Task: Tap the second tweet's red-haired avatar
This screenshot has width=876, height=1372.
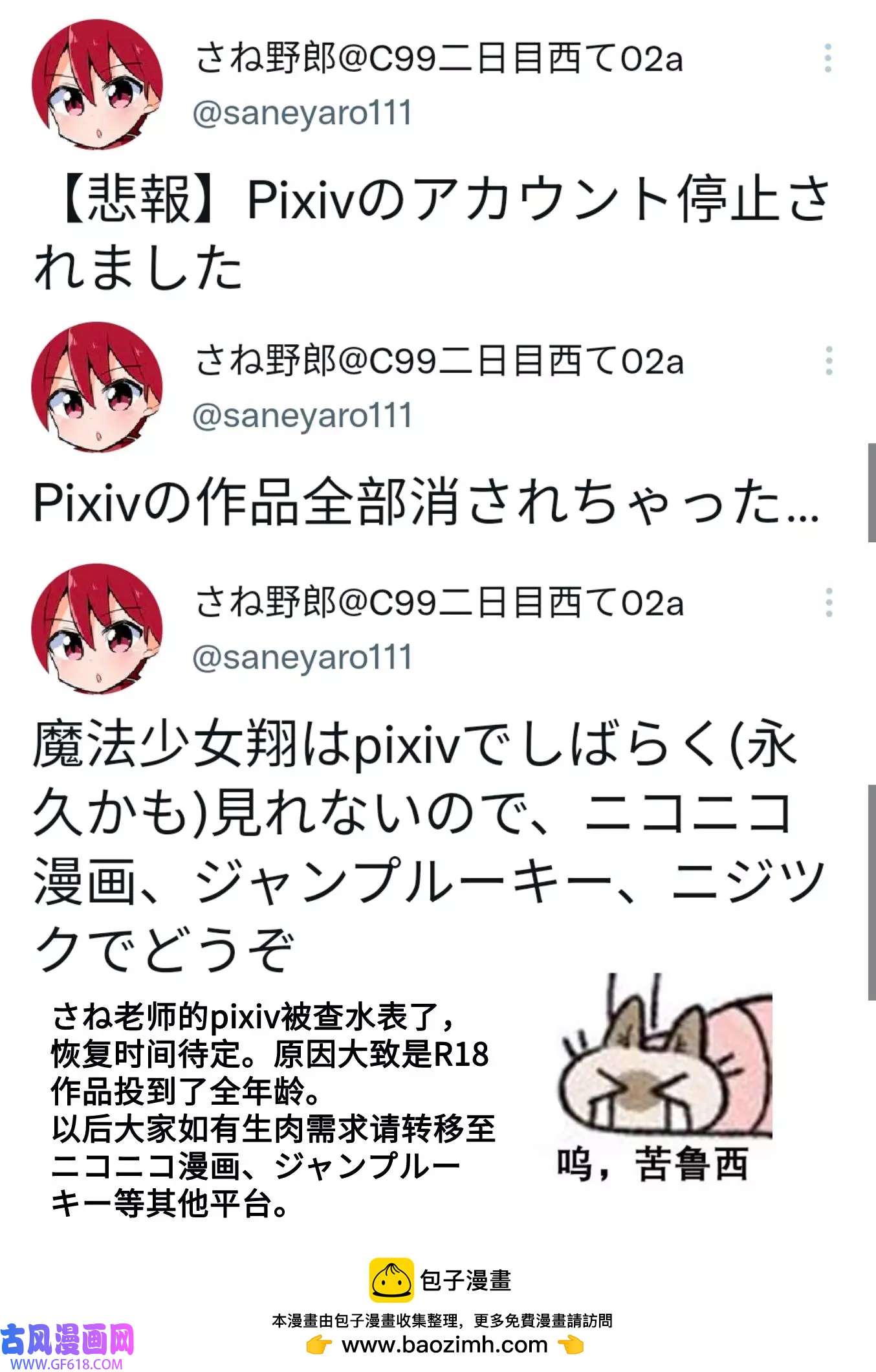Action: pyautogui.click(x=97, y=386)
